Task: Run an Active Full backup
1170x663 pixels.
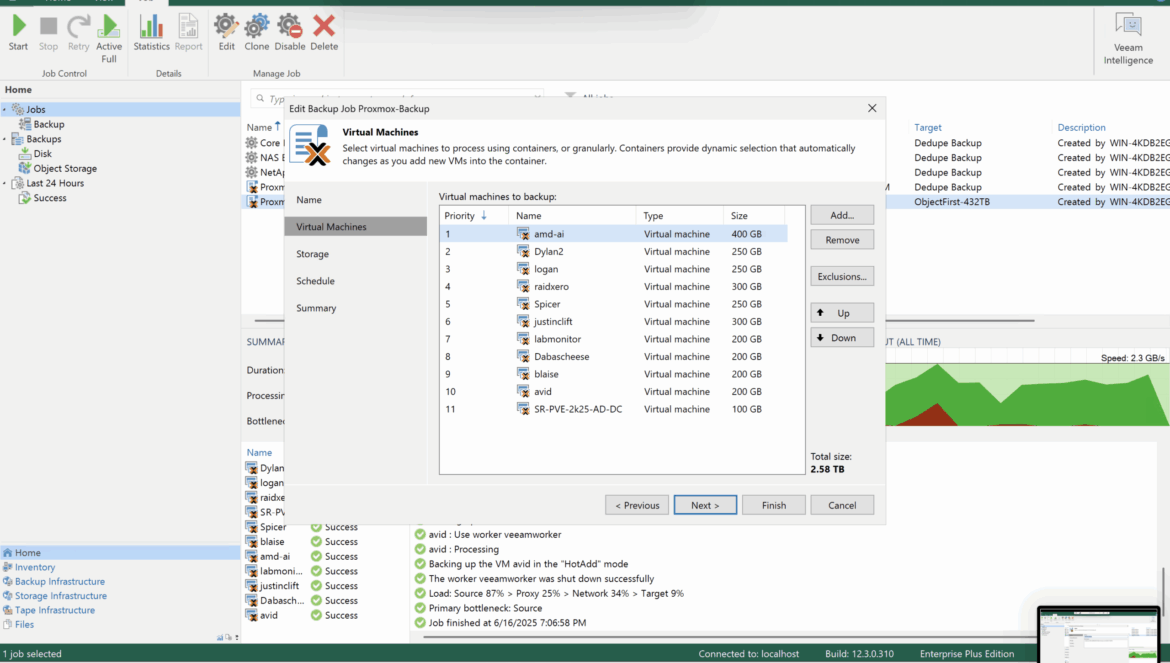Action: click(x=109, y=39)
